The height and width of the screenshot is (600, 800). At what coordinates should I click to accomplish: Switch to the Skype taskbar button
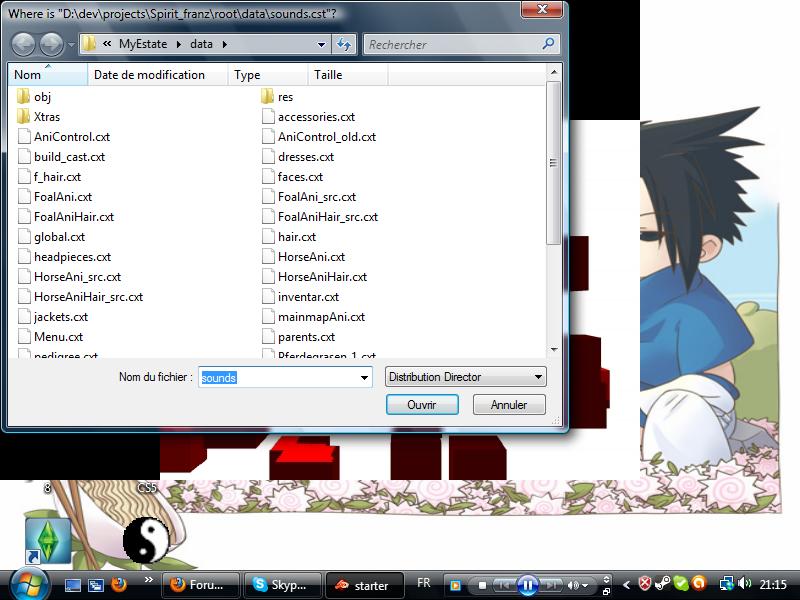click(x=283, y=585)
